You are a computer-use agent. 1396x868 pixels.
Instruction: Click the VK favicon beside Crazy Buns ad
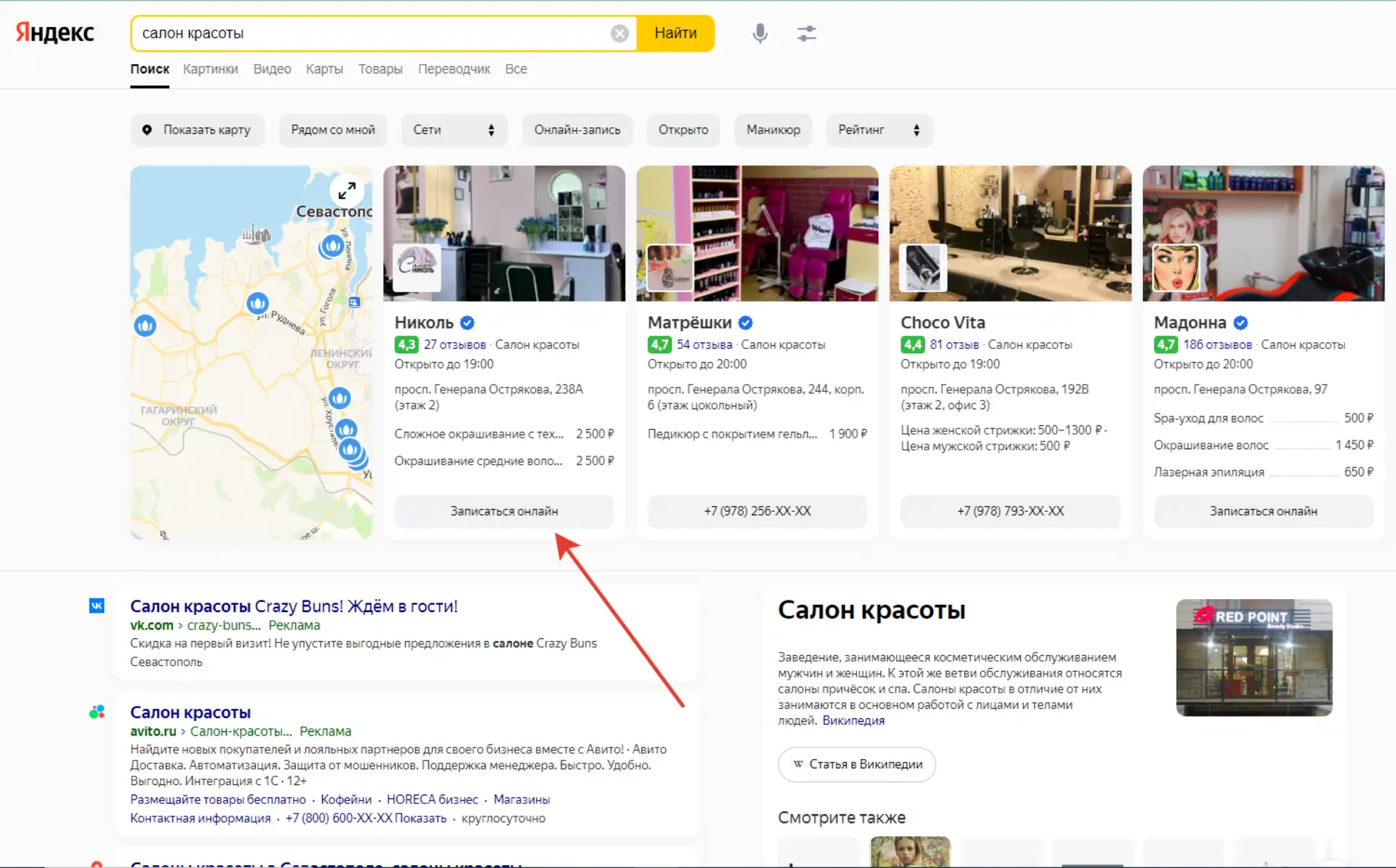(97, 606)
